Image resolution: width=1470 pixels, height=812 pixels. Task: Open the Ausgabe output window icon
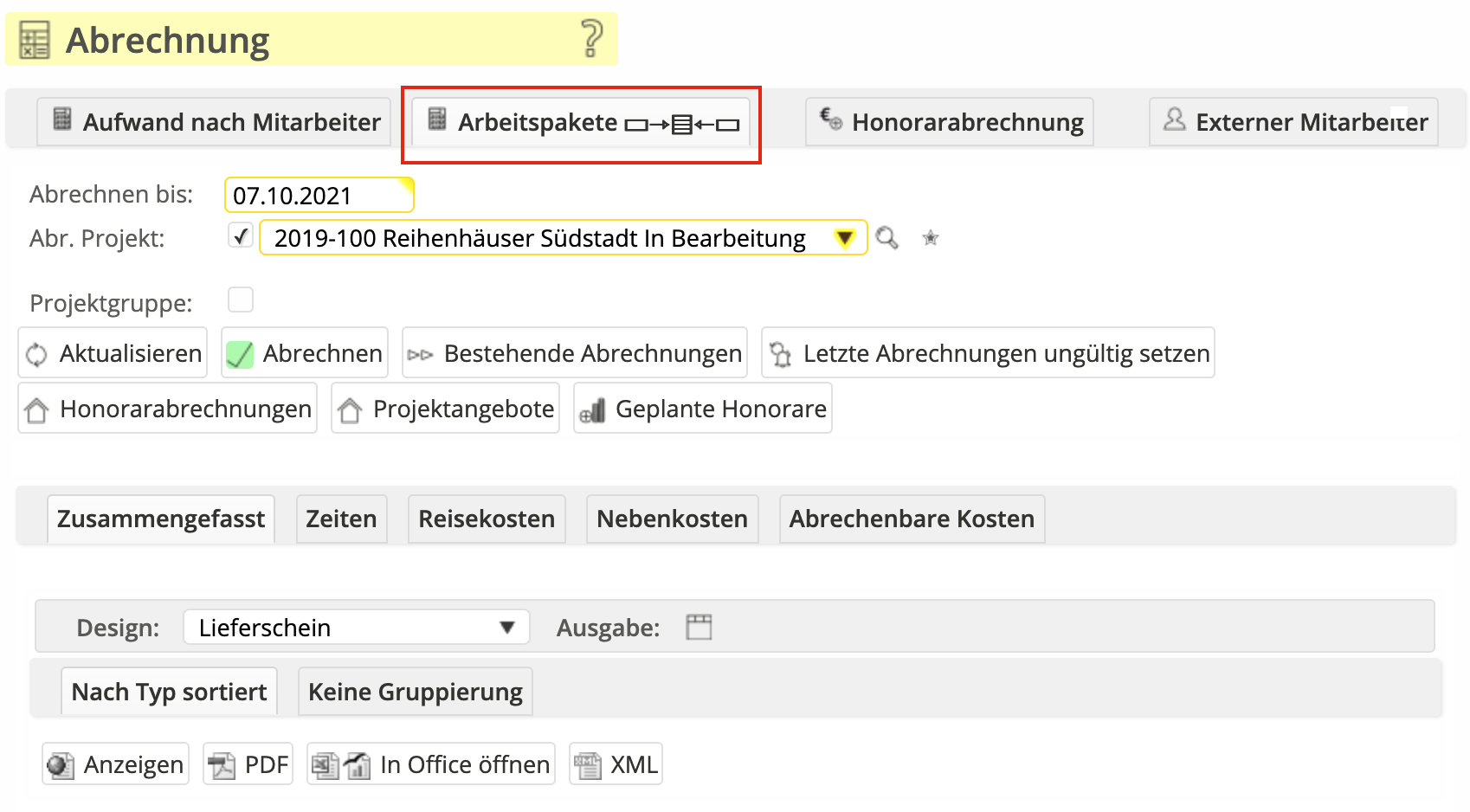click(699, 627)
